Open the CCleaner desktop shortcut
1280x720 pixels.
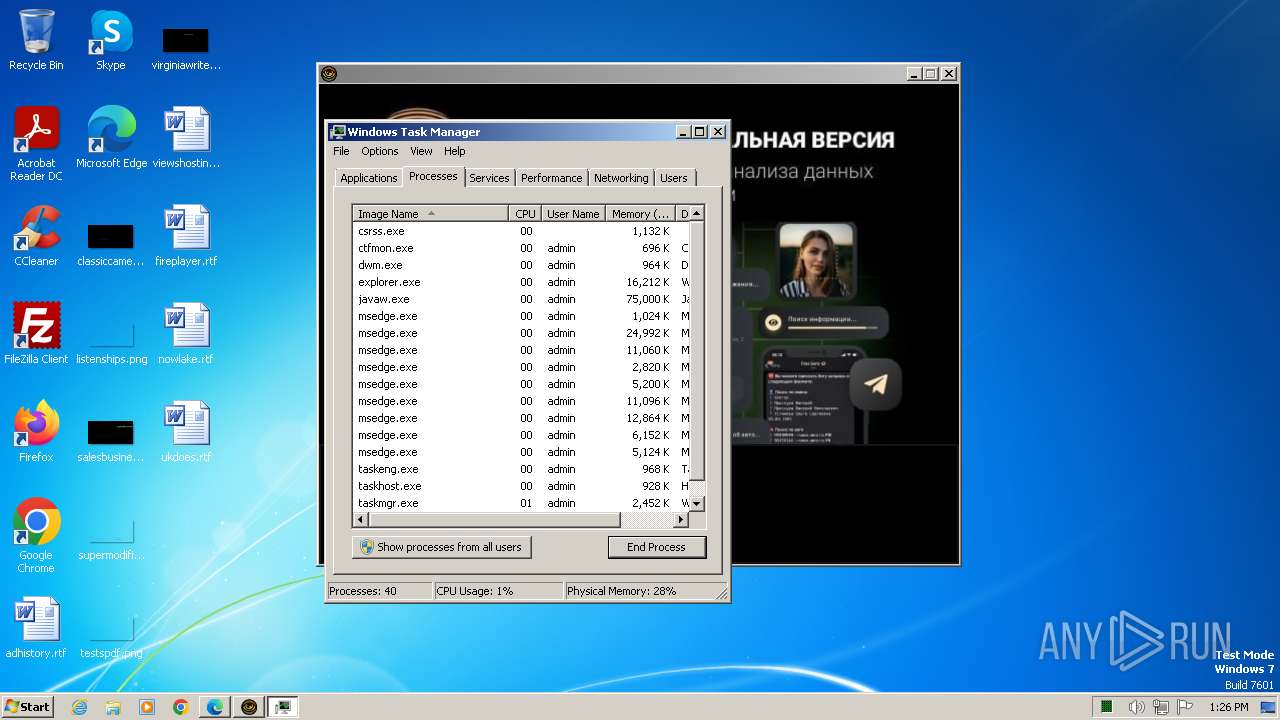click(x=36, y=236)
